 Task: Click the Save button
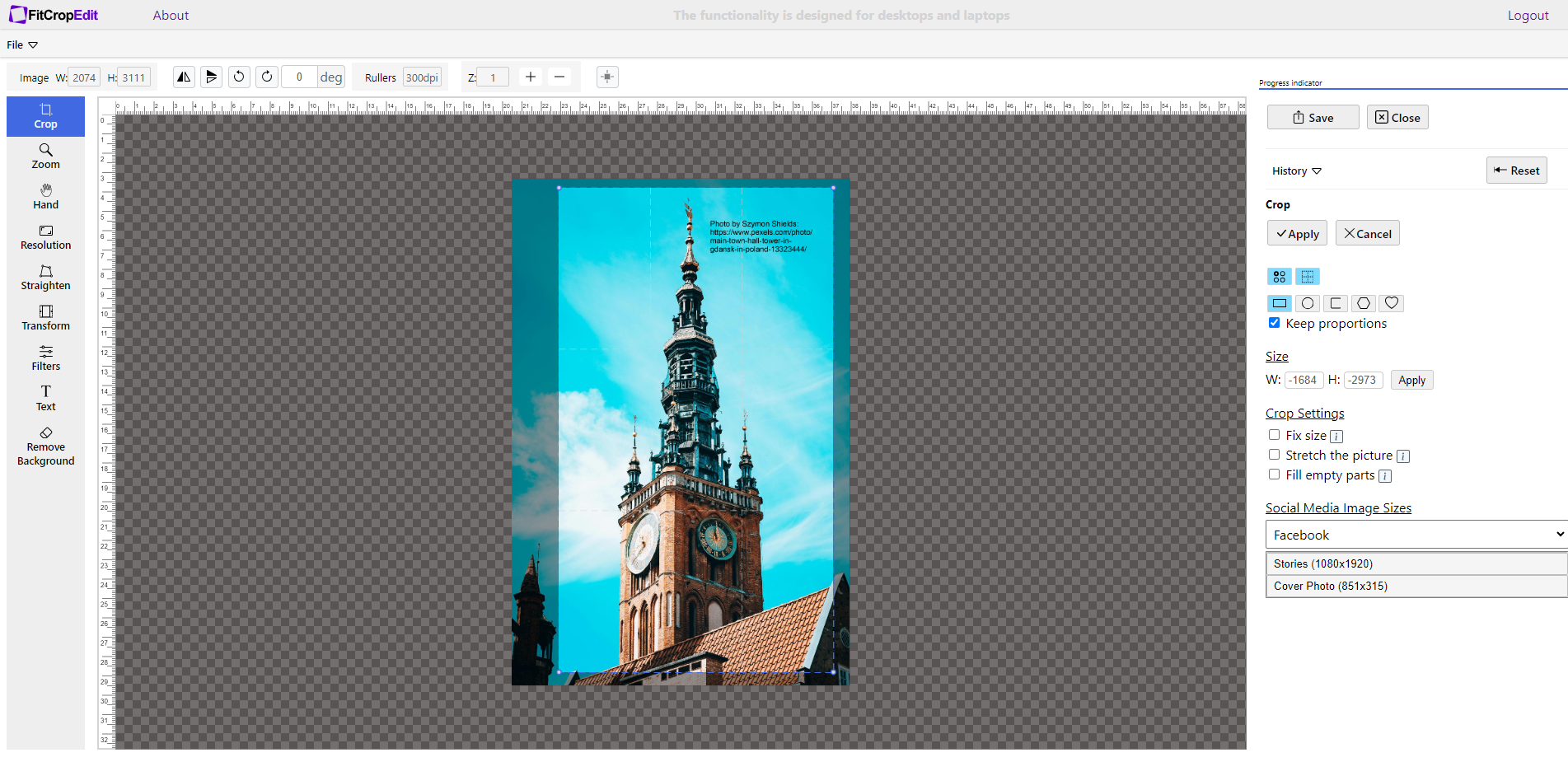coord(1313,117)
